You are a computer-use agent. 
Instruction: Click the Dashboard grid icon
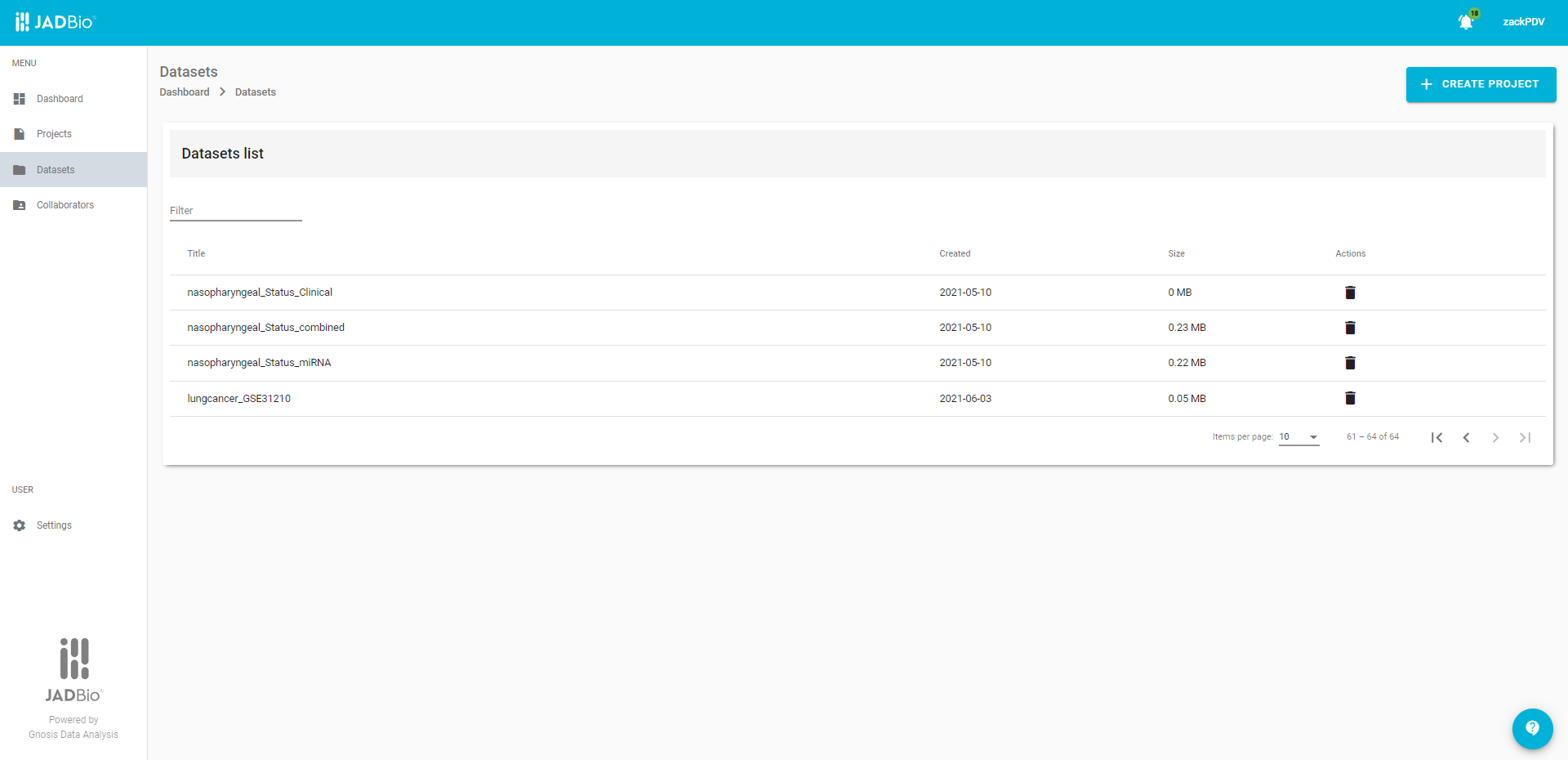click(20, 99)
